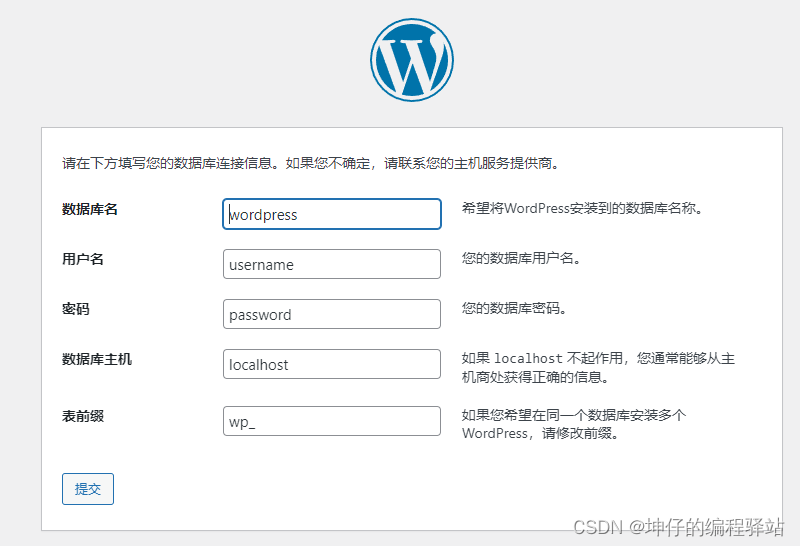Select the 数据库主机 localhost field

click(x=332, y=364)
